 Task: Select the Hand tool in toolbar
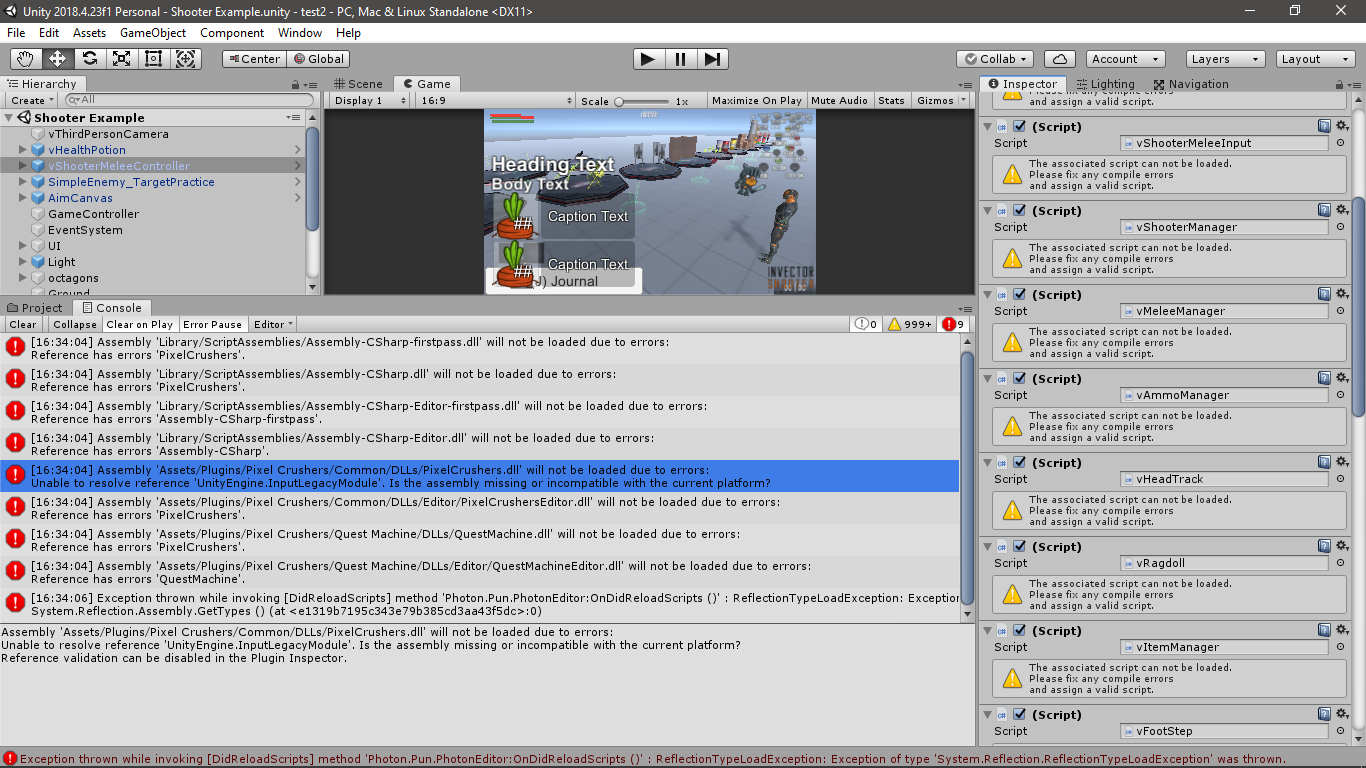click(x=26, y=59)
